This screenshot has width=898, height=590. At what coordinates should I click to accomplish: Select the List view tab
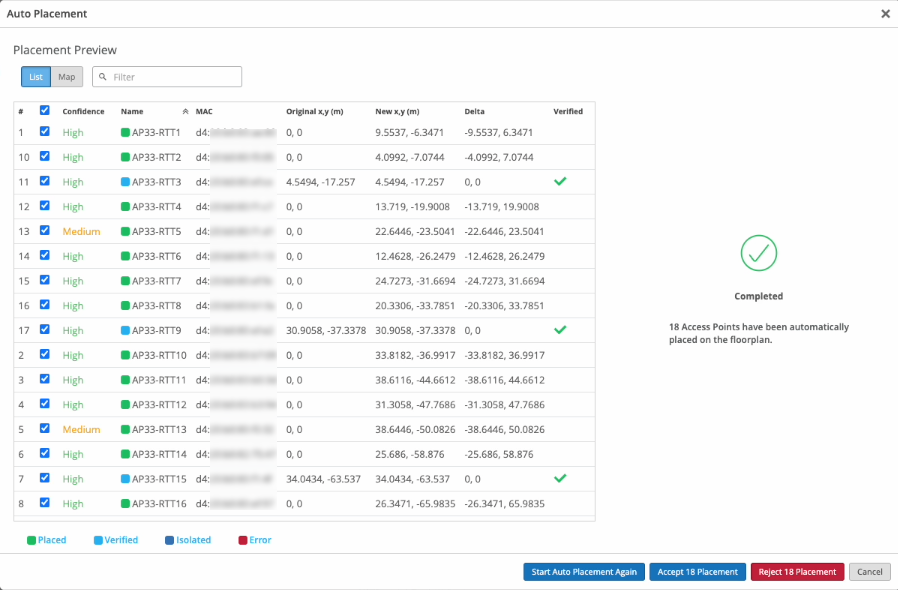(x=36, y=77)
